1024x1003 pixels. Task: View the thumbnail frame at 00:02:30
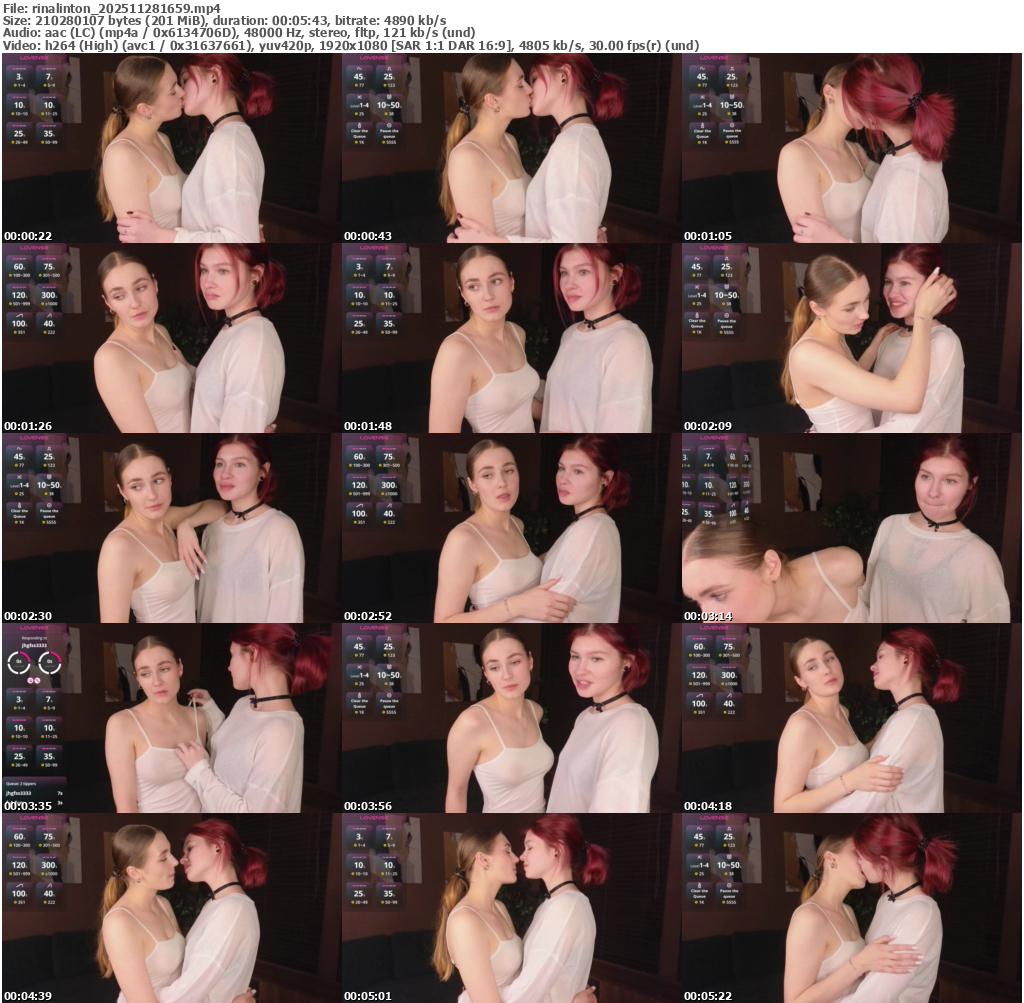click(x=171, y=528)
